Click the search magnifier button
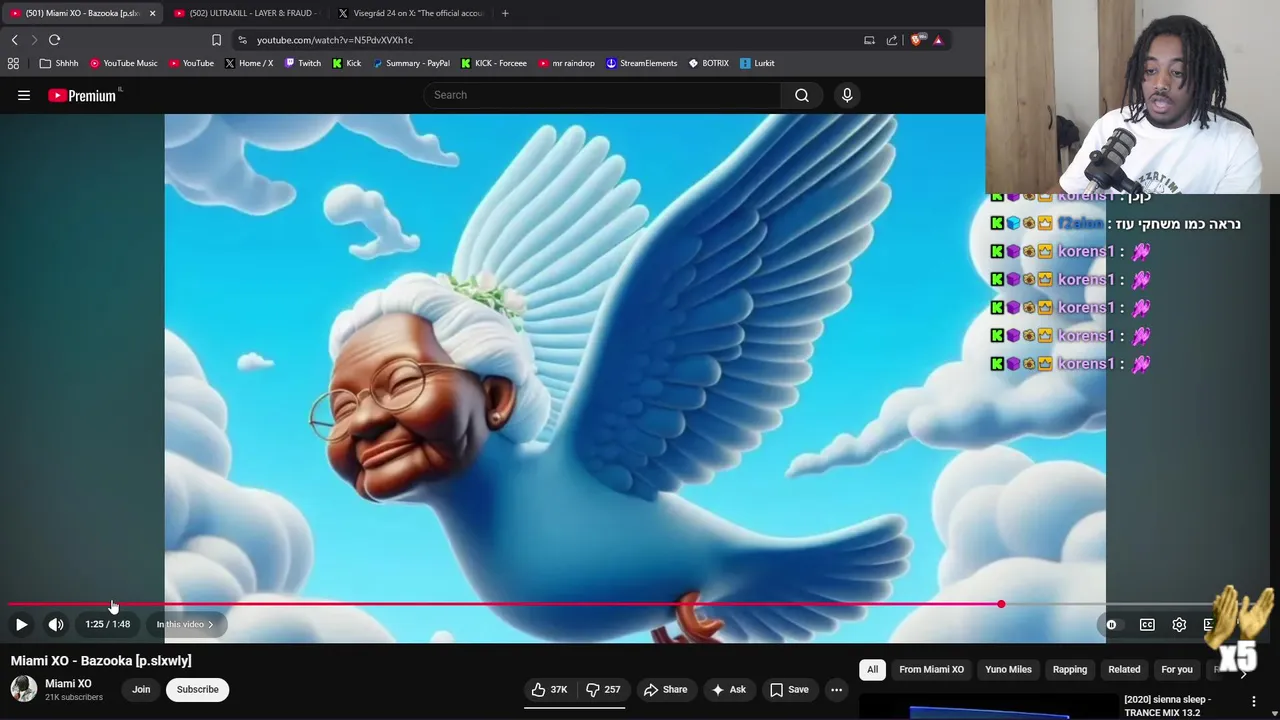Viewport: 1280px width, 720px height. coord(801,95)
